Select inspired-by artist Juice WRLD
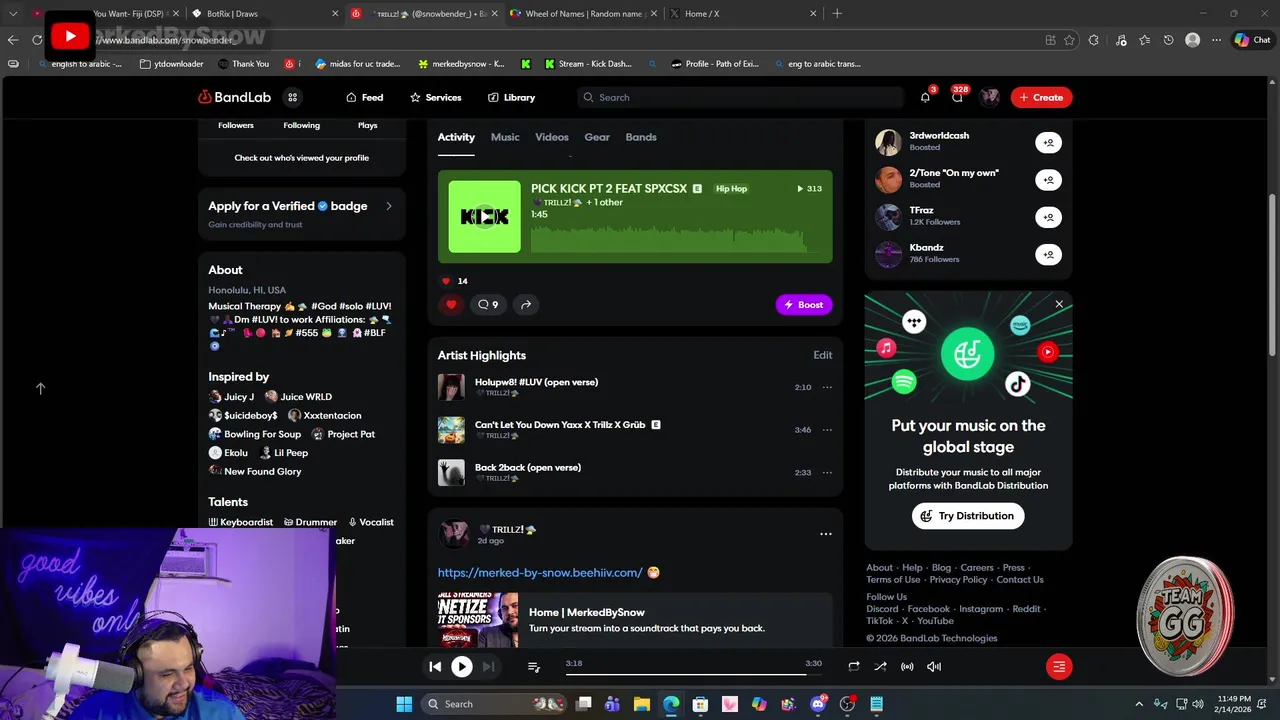The image size is (1280, 720). (298, 397)
